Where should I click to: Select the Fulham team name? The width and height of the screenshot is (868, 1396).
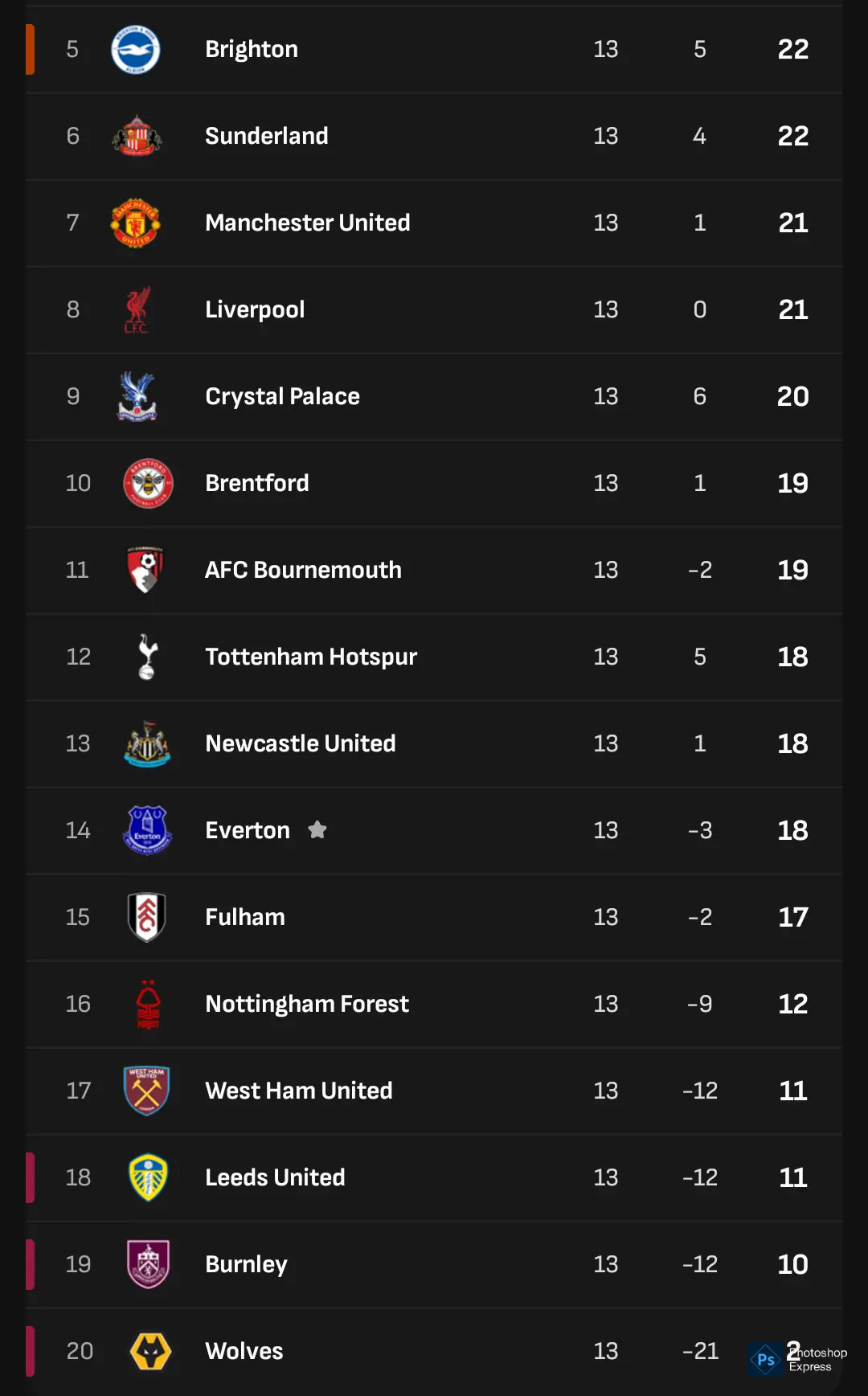pyautogui.click(x=245, y=917)
